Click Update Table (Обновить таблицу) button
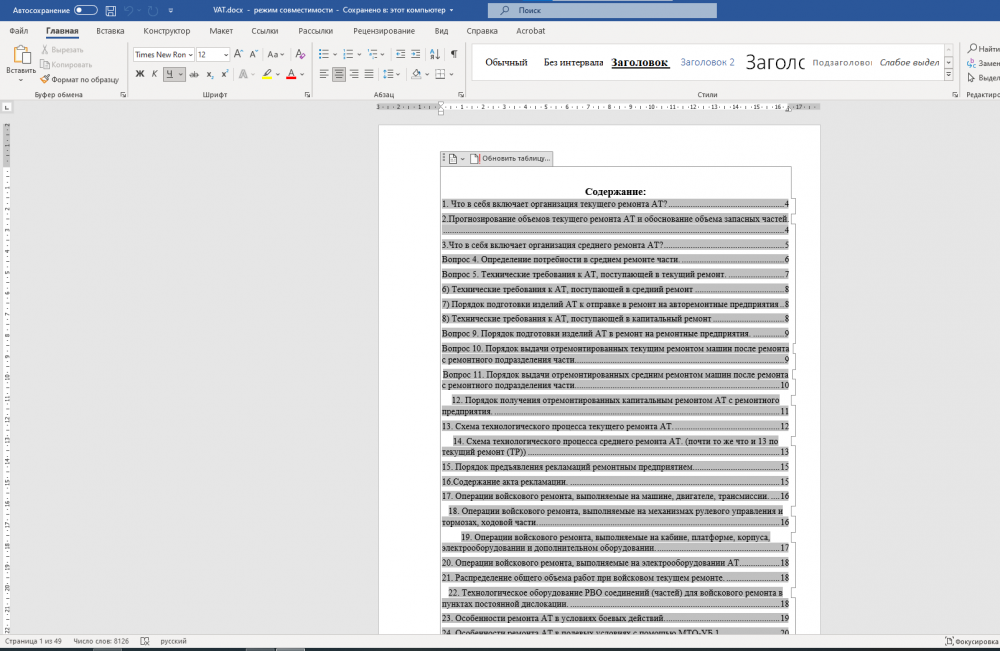Screen dimensions: 1000x651 510,158
